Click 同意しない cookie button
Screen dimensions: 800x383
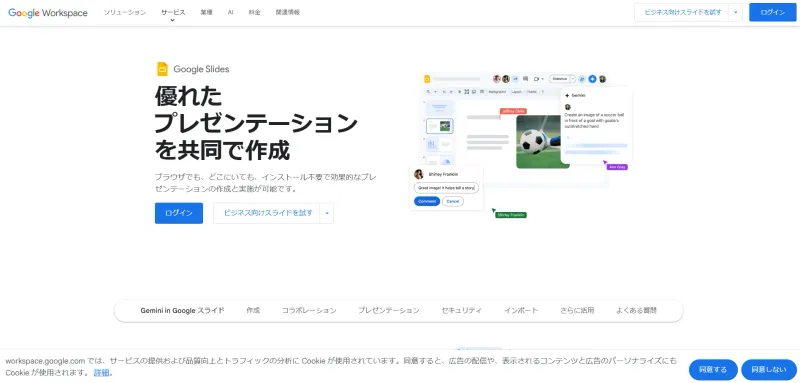(x=769, y=370)
